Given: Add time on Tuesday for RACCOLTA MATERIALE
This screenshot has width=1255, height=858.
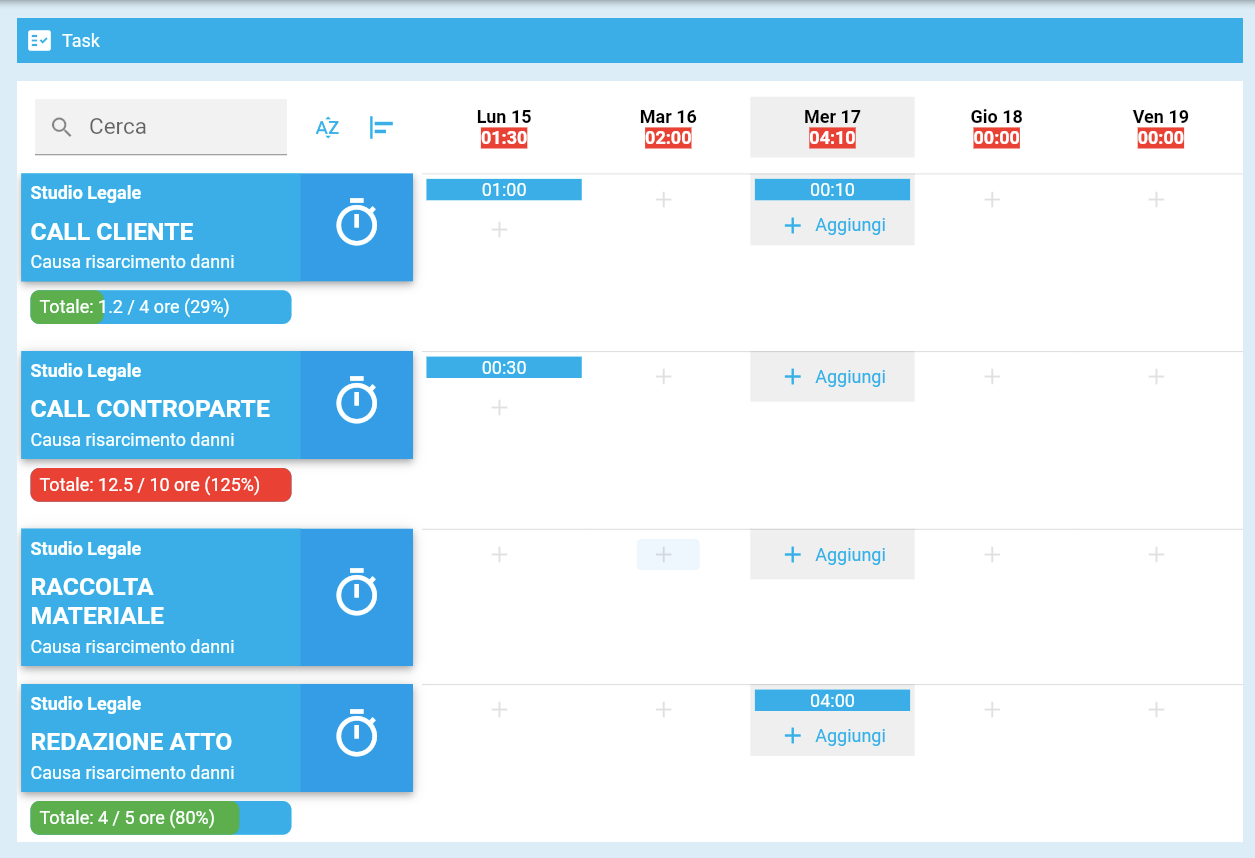Looking at the screenshot, I should [667, 555].
